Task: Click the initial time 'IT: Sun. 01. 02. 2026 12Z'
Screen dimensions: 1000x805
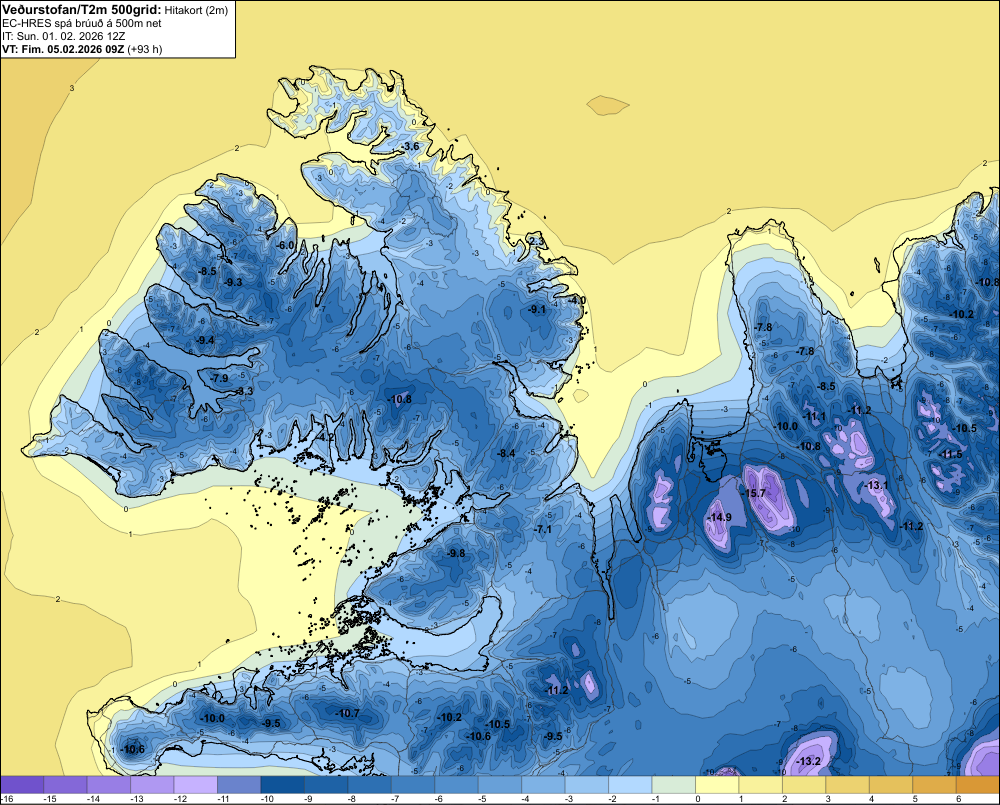Action: pos(64,36)
